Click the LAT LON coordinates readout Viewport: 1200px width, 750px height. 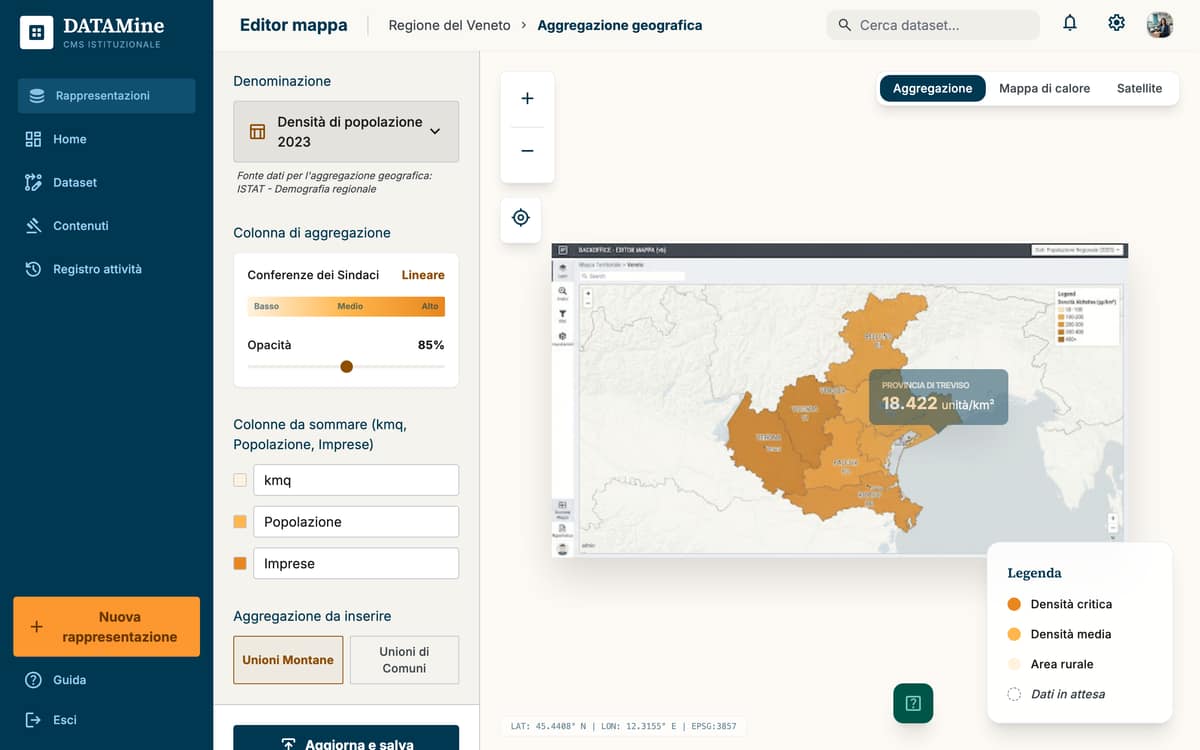pyautogui.click(x=623, y=726)
